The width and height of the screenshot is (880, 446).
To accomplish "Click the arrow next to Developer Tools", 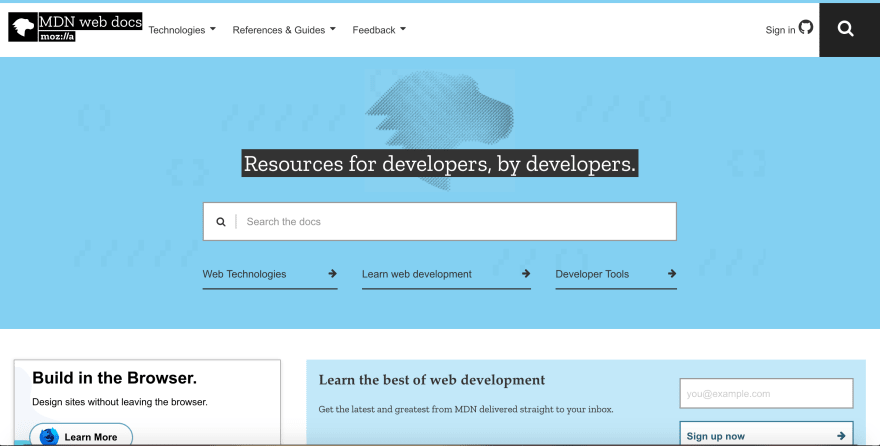I will 672,274.
